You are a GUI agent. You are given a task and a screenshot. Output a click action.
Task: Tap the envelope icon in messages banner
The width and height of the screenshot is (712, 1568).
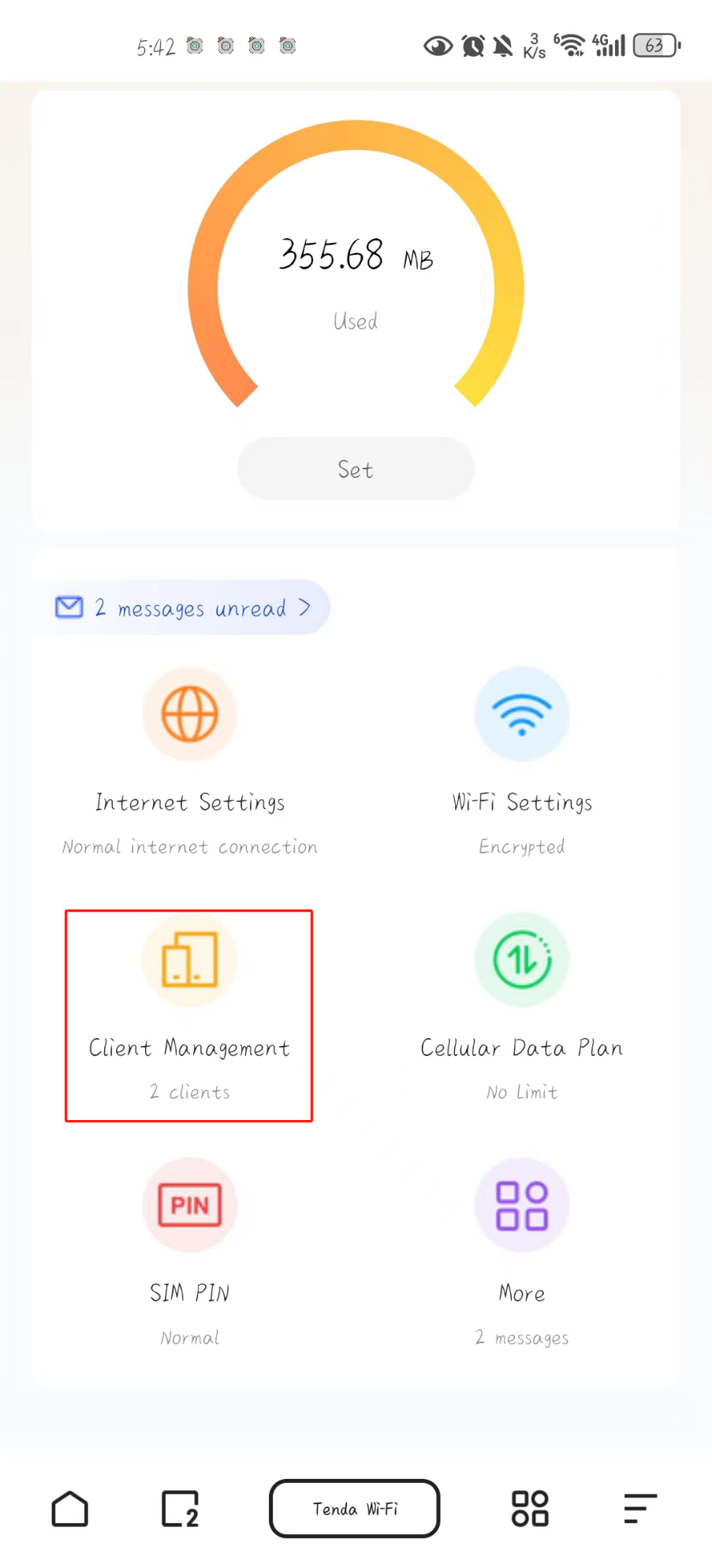[69, 607]
